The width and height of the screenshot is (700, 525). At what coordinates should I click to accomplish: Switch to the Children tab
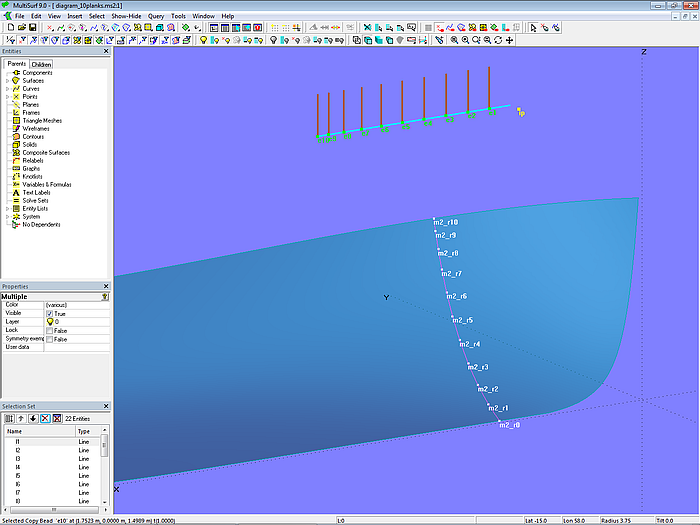[x=40, y=64]
